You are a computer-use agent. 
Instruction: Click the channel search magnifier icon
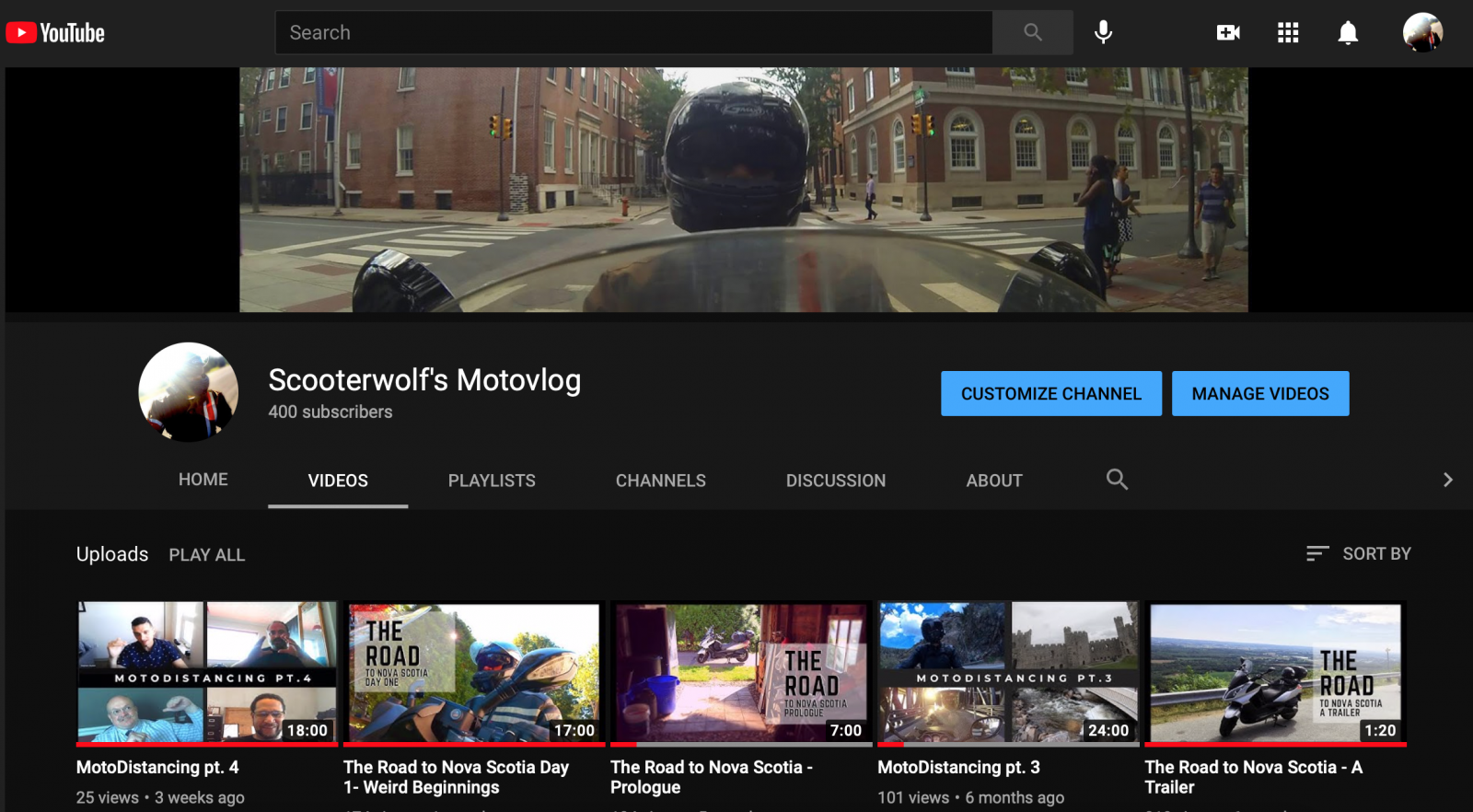pyautogui.click(x=1117, y=480)
